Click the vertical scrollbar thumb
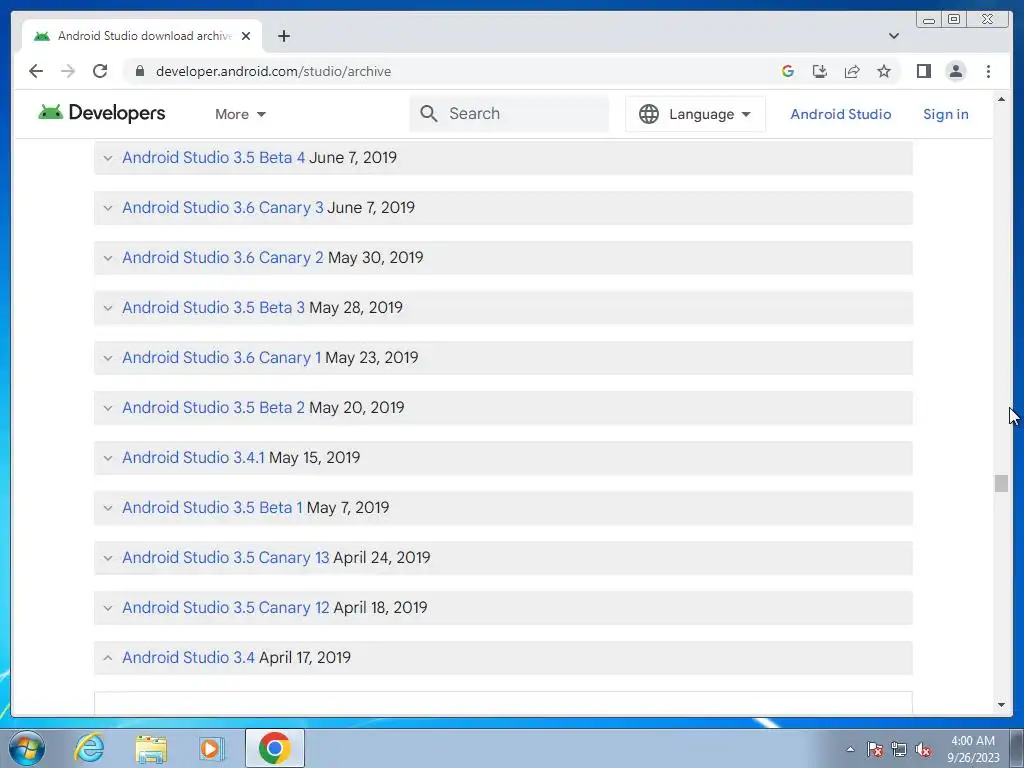The image size is (1024, 768). pyautogui.click(x=1001, y=483)
